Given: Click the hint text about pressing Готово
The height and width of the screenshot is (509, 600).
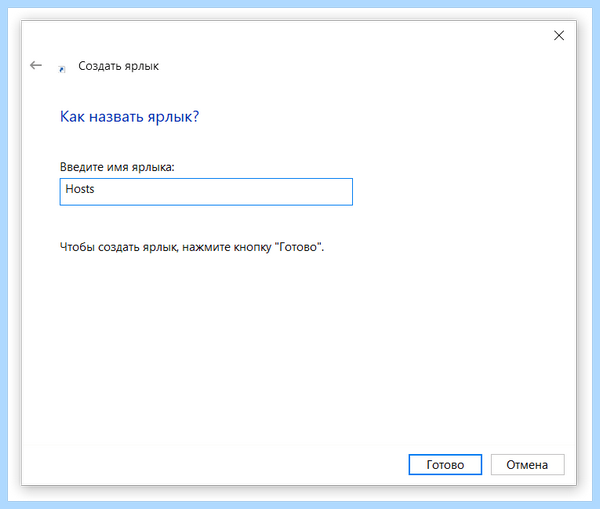Looking at the screenshot, I should [x=192, y=247].
